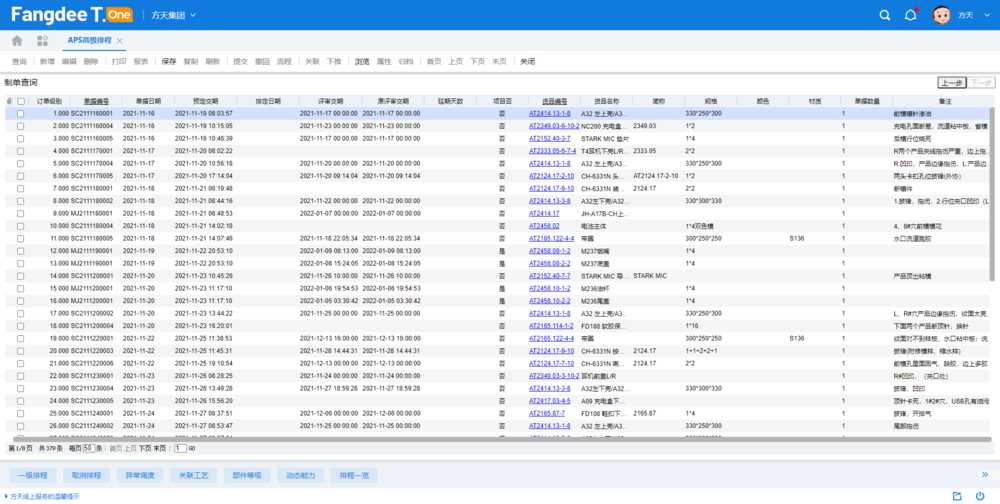
Task: Tick the checkbox for order SC2111170004
Action: 21,163
